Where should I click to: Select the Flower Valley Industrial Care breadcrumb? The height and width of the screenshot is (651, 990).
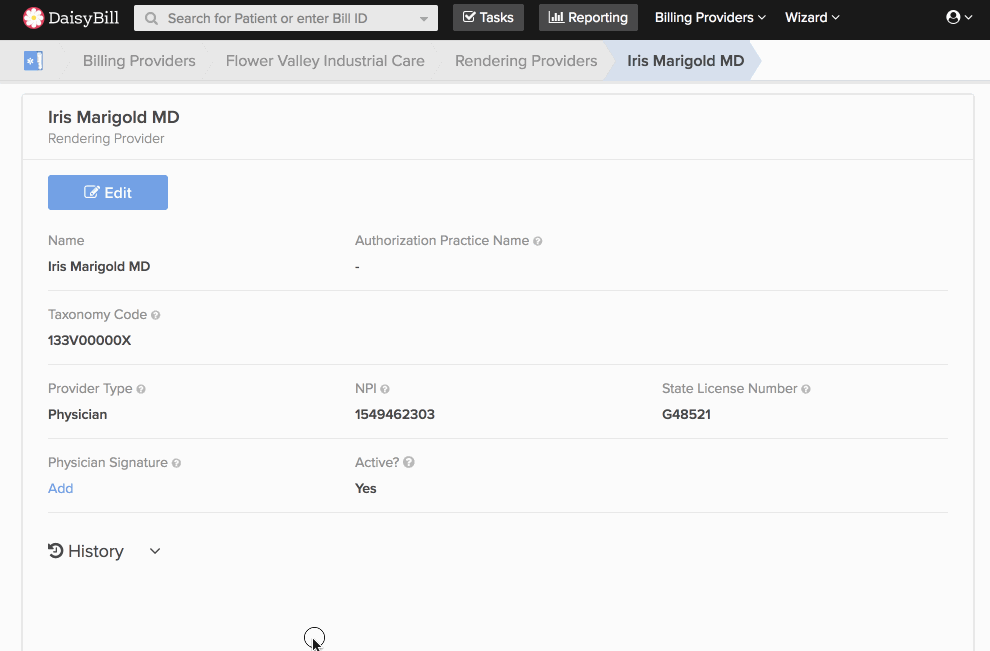pos(324,60)
